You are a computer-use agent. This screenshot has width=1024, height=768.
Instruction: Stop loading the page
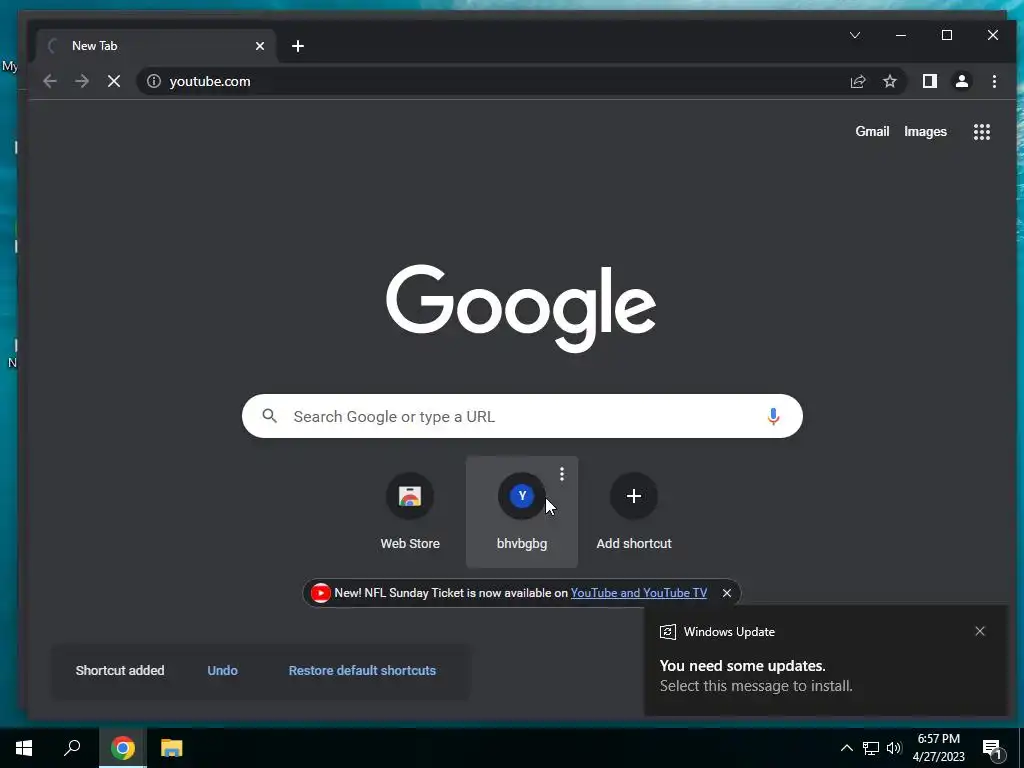[x=114, y=82]
